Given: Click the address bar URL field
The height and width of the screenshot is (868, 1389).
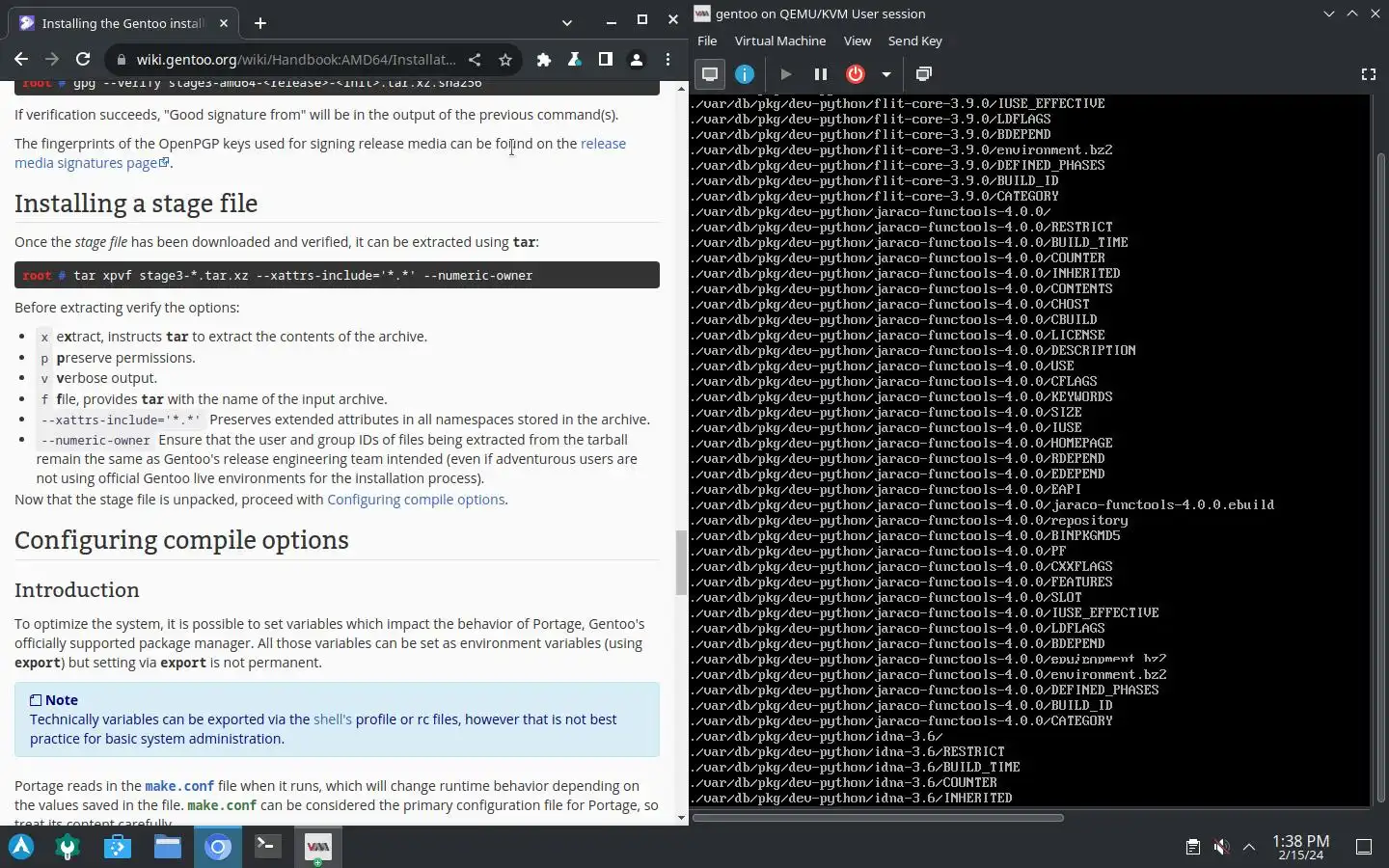Looking at the screenshot, I should click(x=295, y=60).
